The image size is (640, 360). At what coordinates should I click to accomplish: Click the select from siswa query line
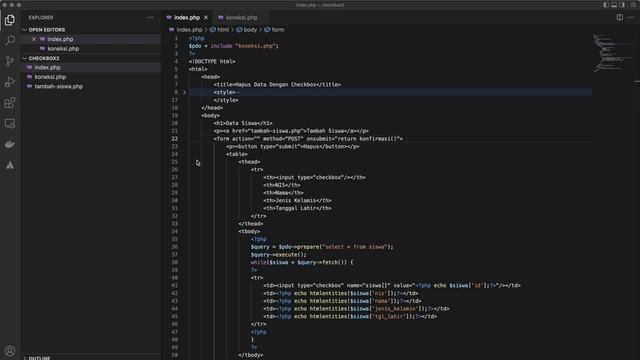click(322, 247)
